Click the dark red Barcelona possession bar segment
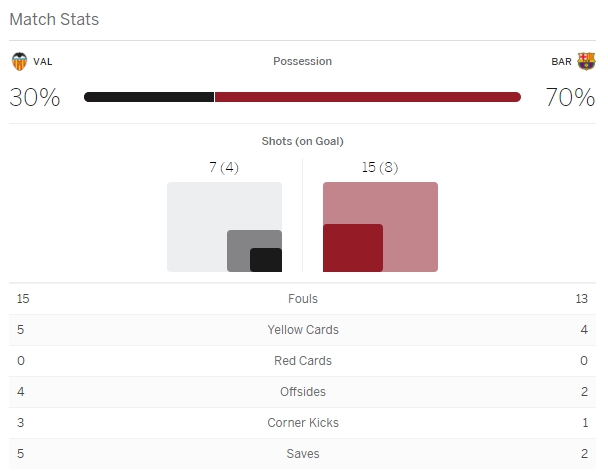This screenshot has width=608, height=472. coord(367,97)
